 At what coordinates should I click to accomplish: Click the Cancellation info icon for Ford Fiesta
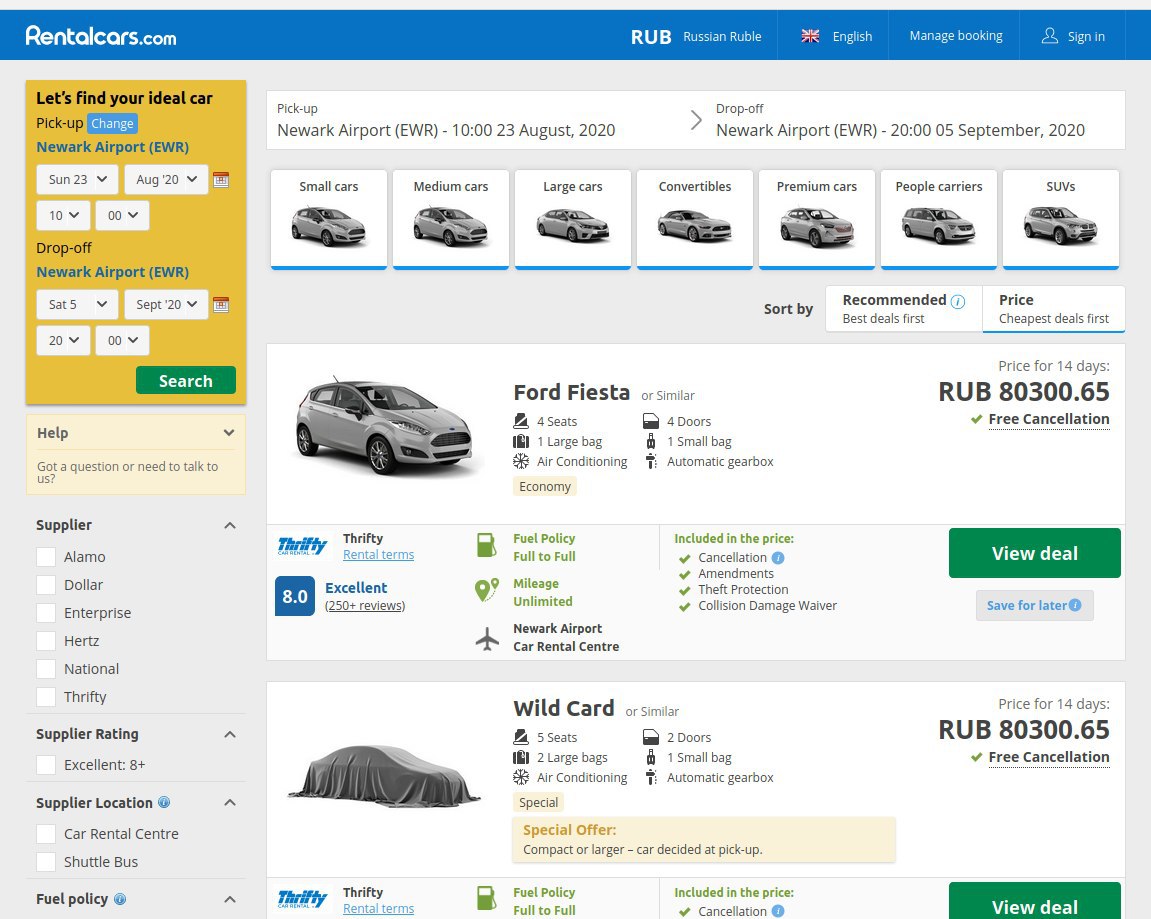click(x=778, y=558)
